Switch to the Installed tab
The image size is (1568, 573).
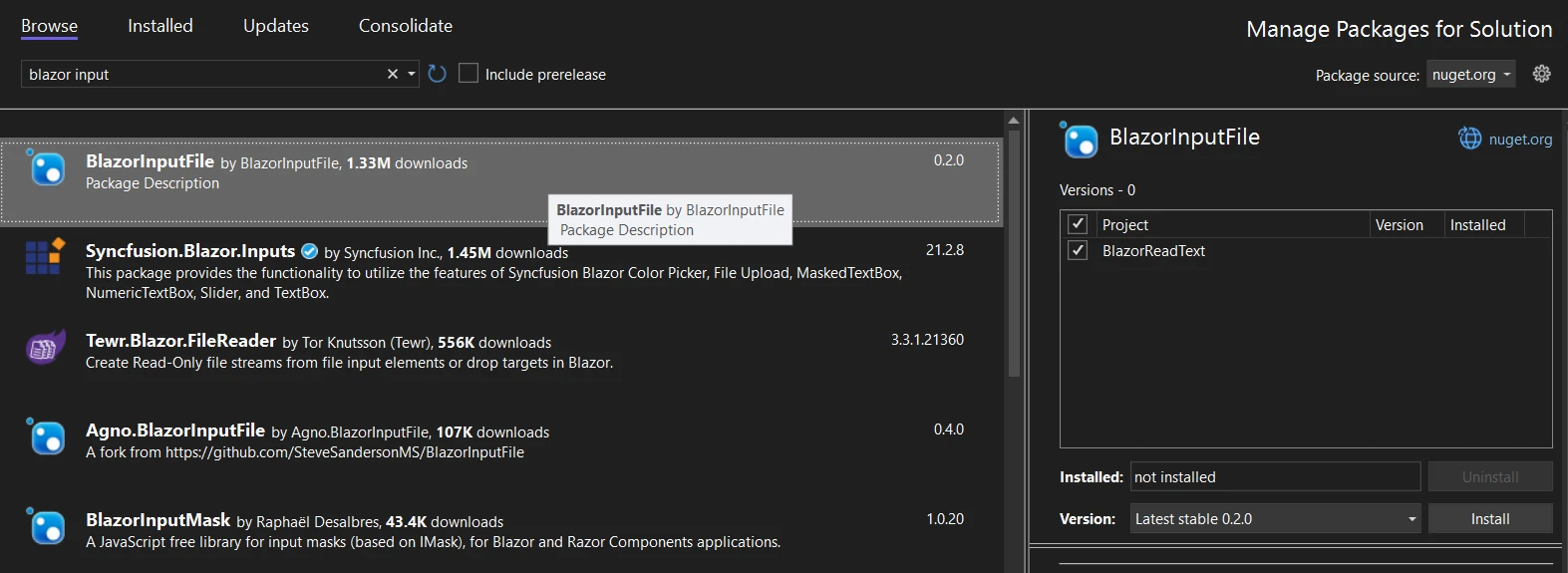159,26
